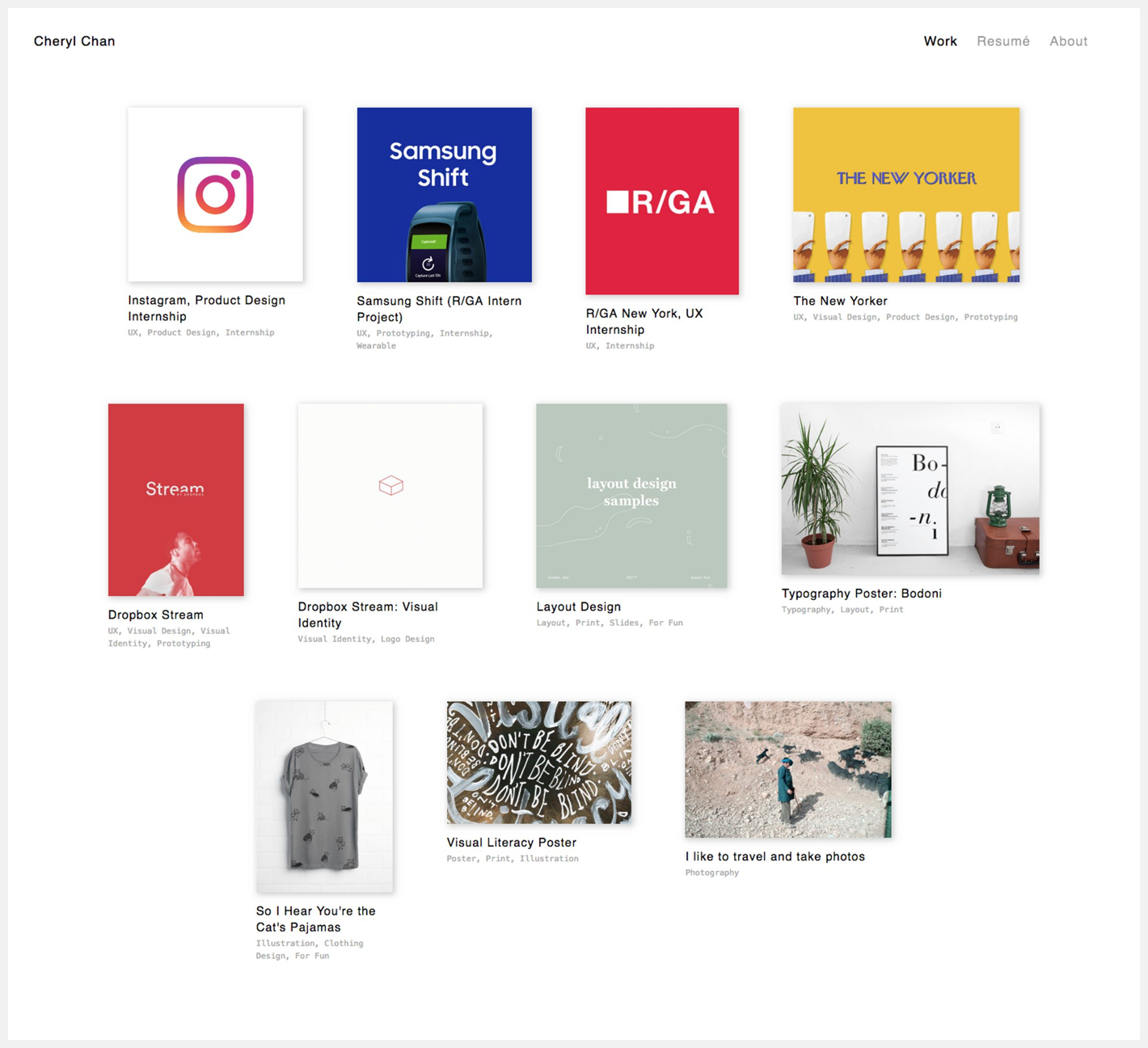Screen dimensions: 1148x1048
Task: Click the 'Layout, Print, Slides, For Fun' tags
Action: [610, 623]
